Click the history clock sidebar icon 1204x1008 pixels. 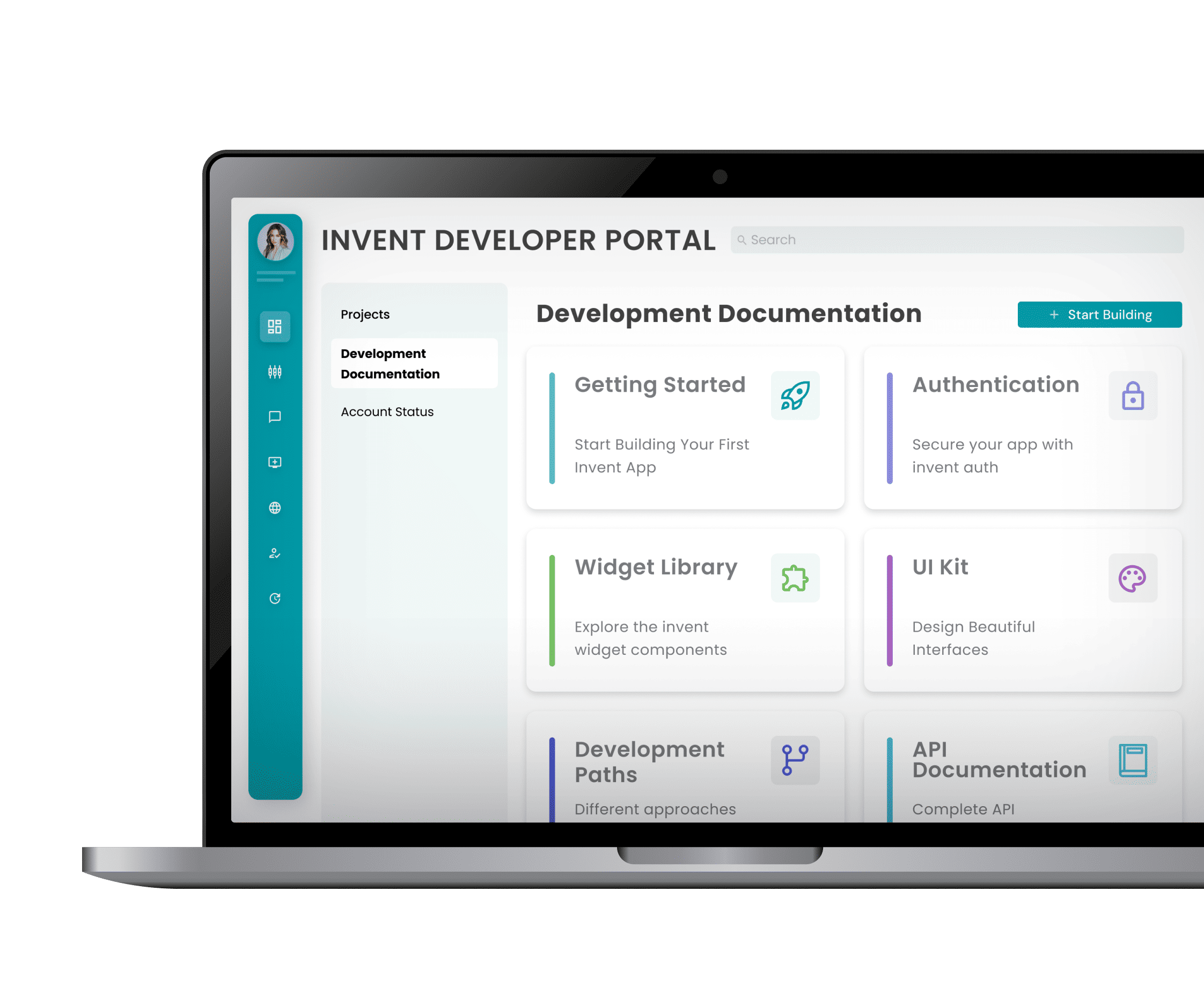click(x=275, y=598)
